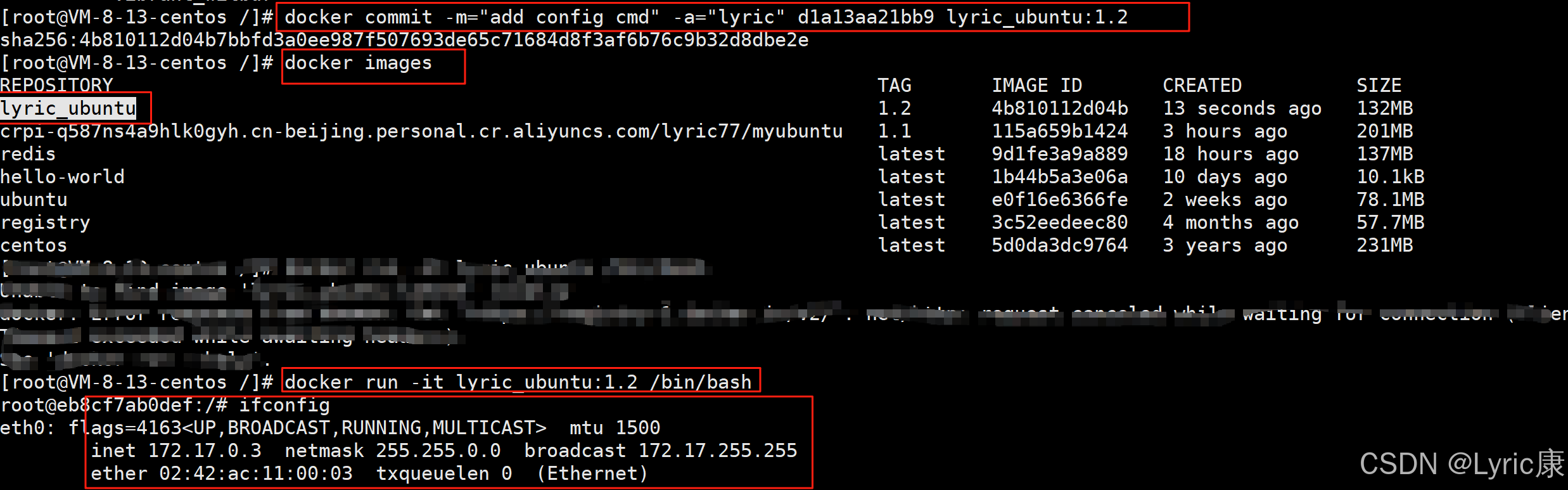The height and width of the screenshot is (490, 1568).
Task: Click the 'docker run -it lyric_ubuntu:1.2' command
Action: coord(518,382)
